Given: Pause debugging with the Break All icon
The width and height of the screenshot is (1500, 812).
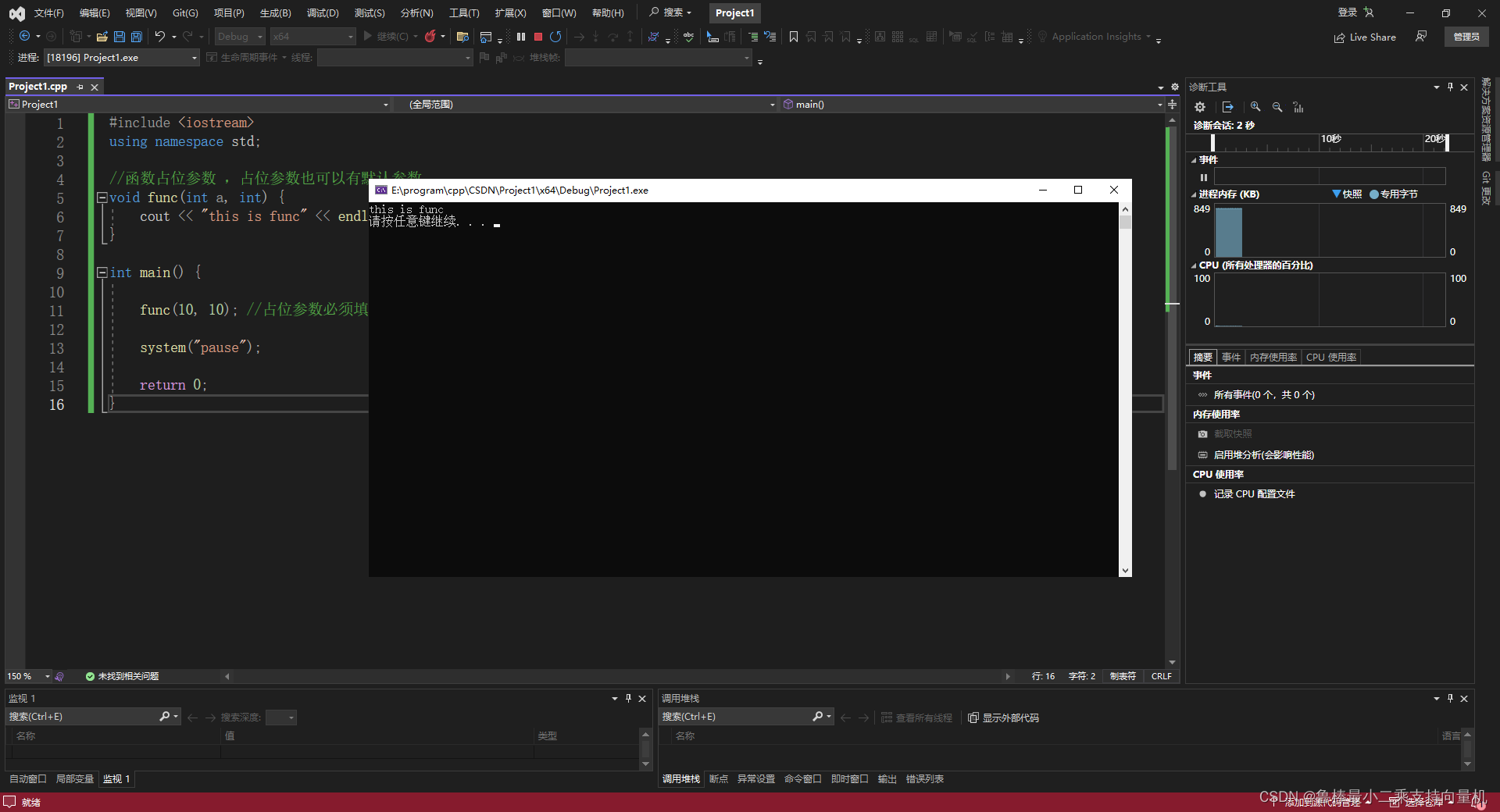Looking at the screenshot, I should (x=521, y=37).
